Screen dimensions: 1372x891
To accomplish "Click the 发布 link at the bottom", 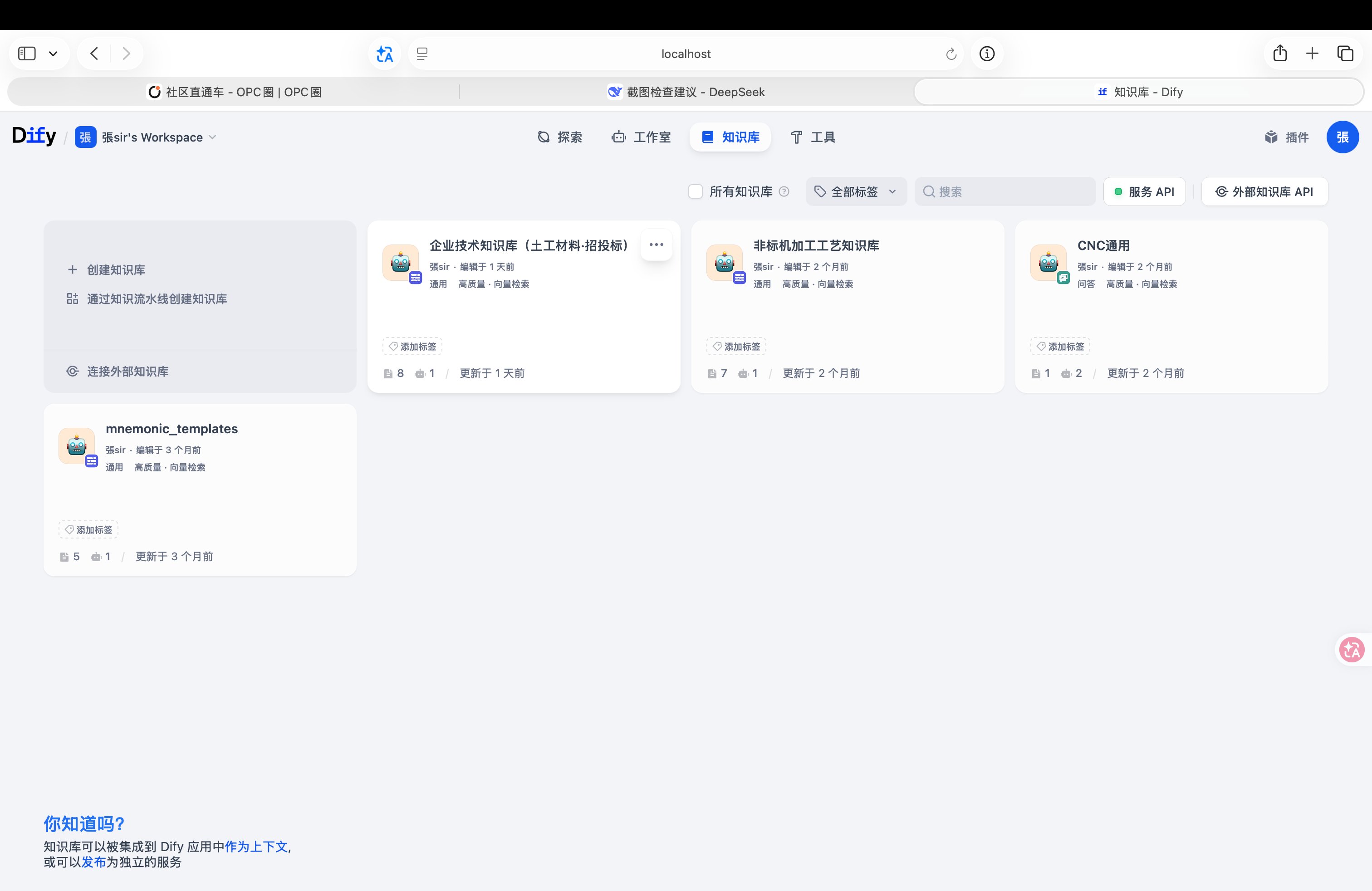I will click(93, 862).
